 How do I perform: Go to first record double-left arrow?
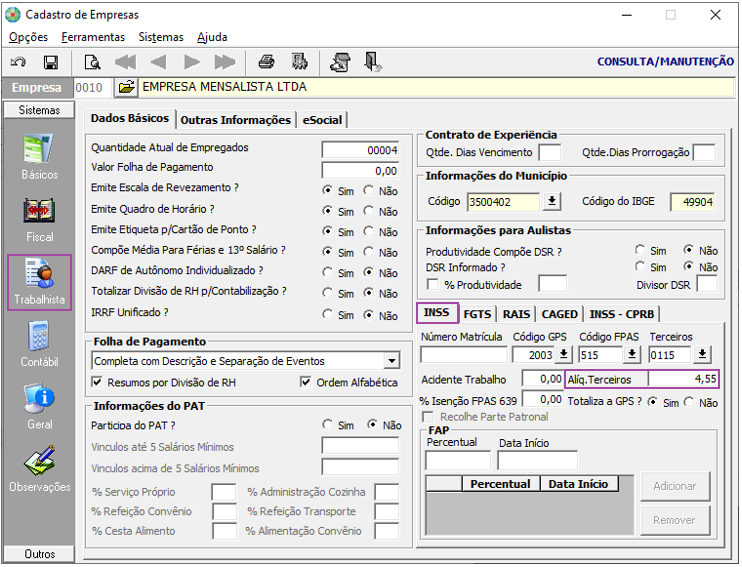point(125,62)
